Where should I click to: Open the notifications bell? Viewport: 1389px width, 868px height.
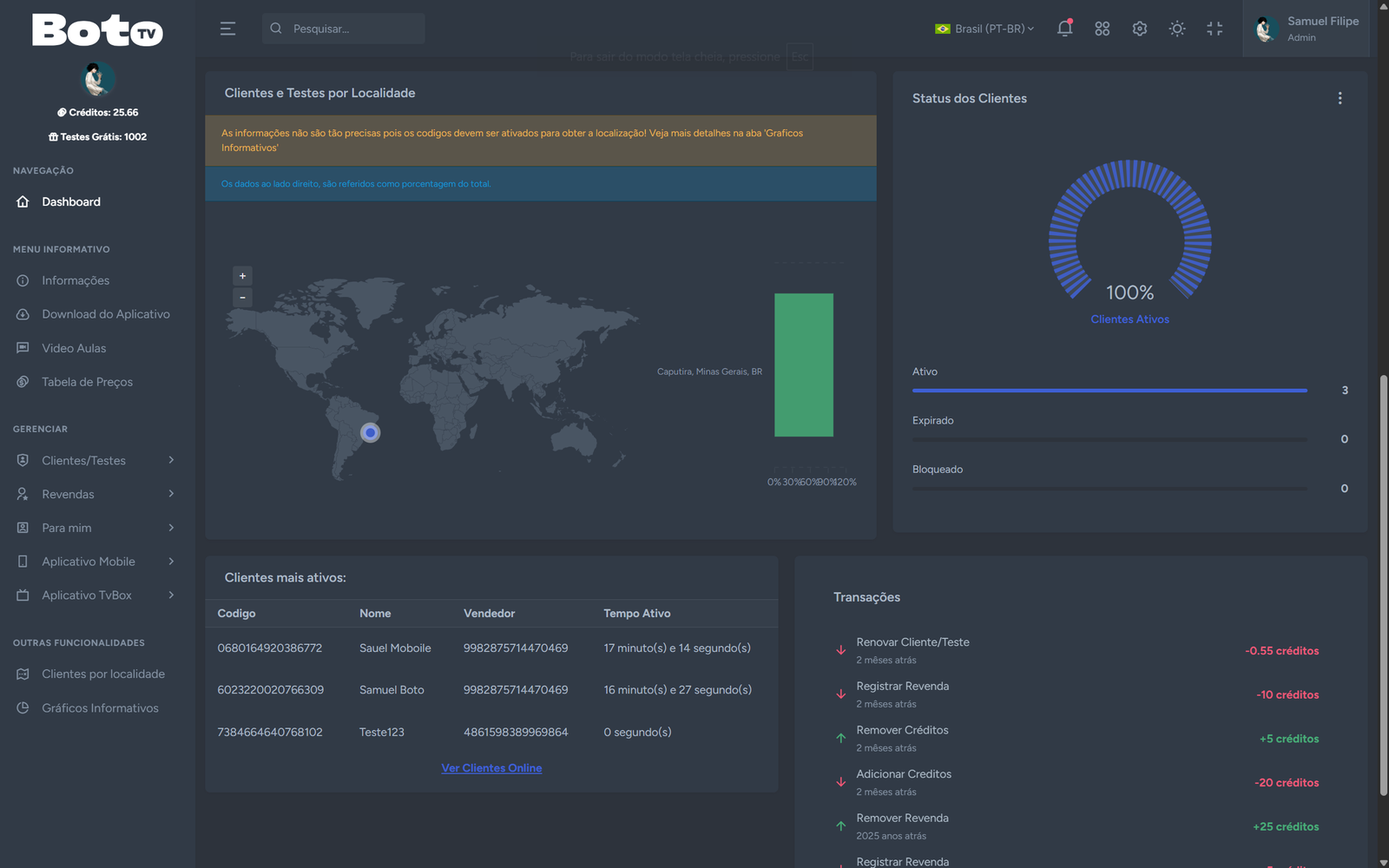(1064, 28)
